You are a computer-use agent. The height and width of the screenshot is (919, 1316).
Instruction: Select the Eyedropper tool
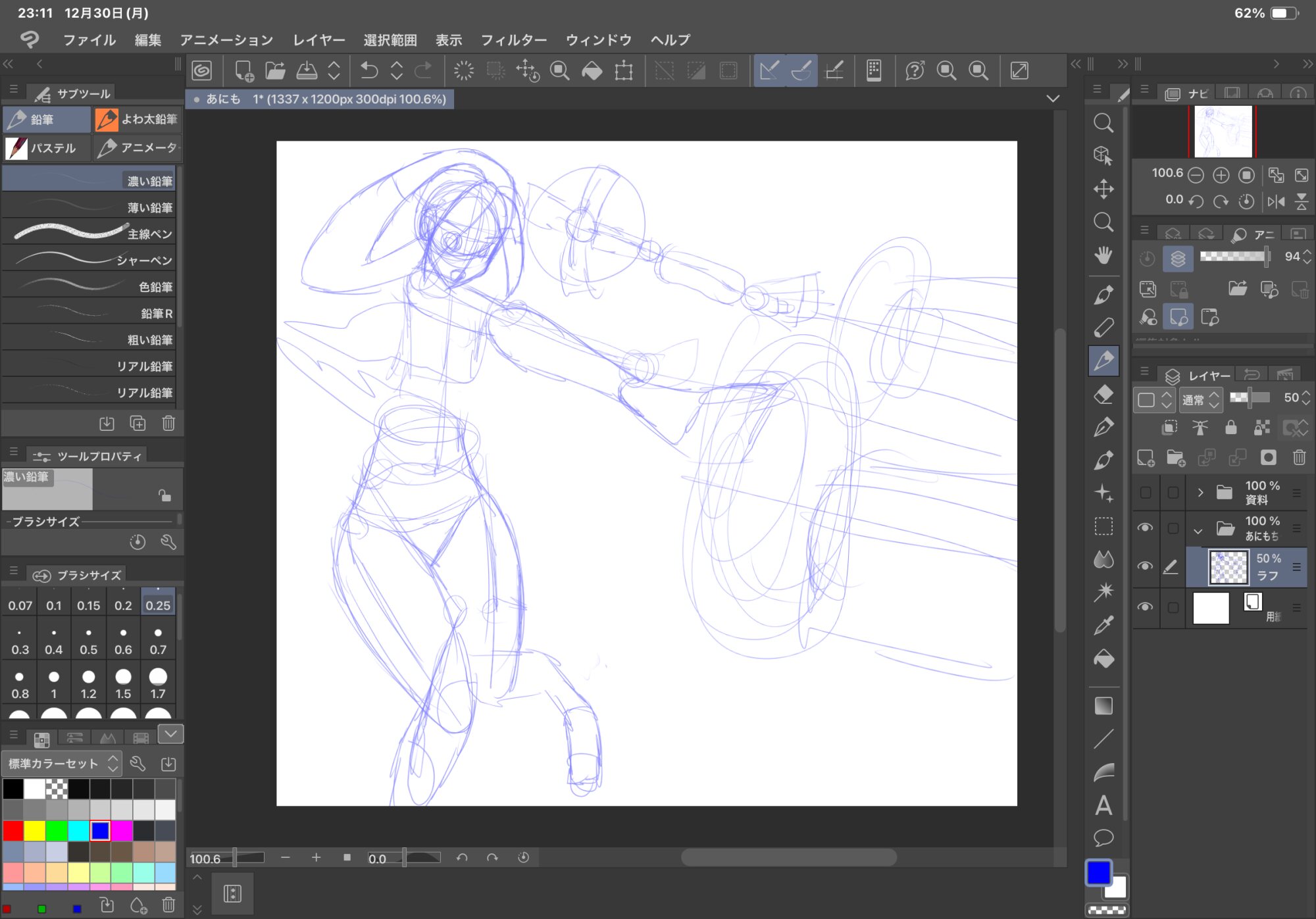(x=1103, y=625)
